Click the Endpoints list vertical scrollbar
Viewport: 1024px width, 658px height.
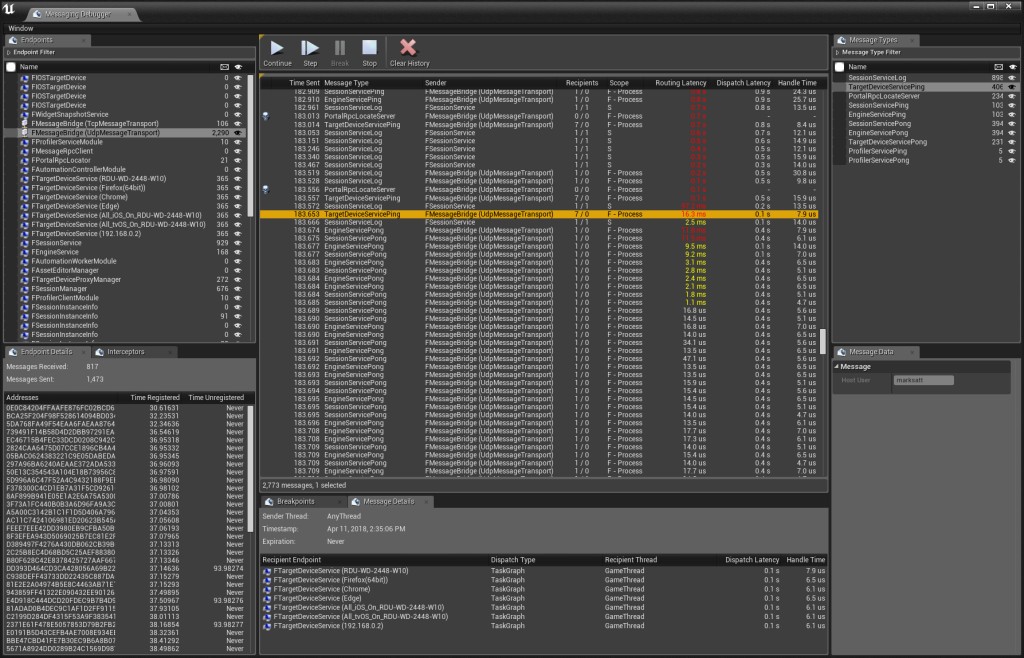pos(251,146)
